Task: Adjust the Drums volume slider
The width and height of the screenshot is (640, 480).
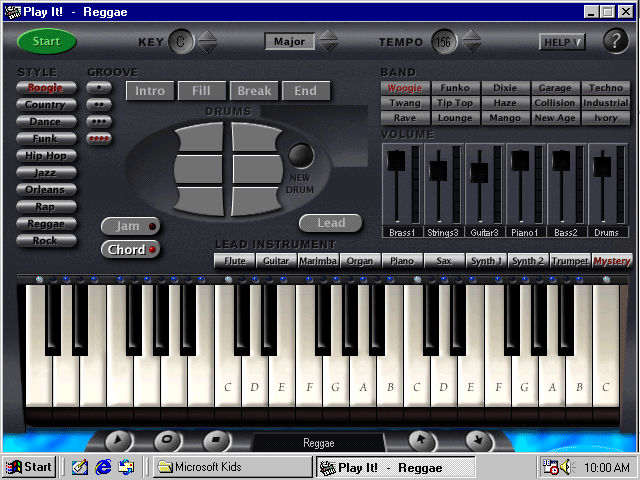Action: pos(602,160)
